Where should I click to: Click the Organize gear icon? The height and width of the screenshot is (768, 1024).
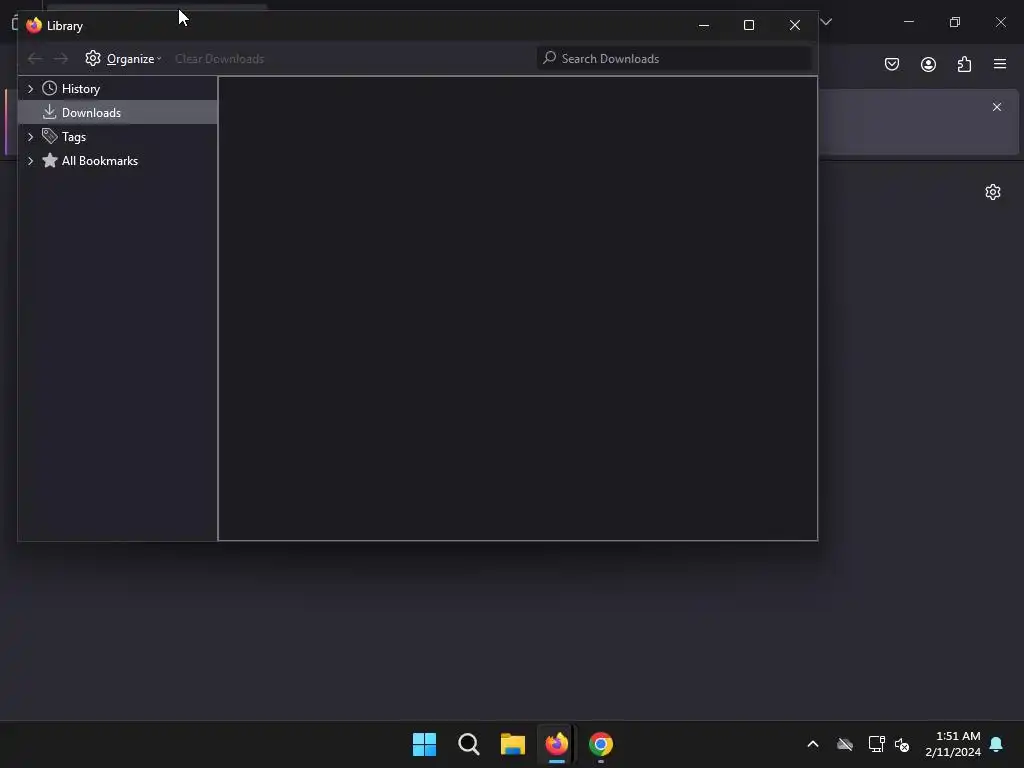(x=93, y=58)
